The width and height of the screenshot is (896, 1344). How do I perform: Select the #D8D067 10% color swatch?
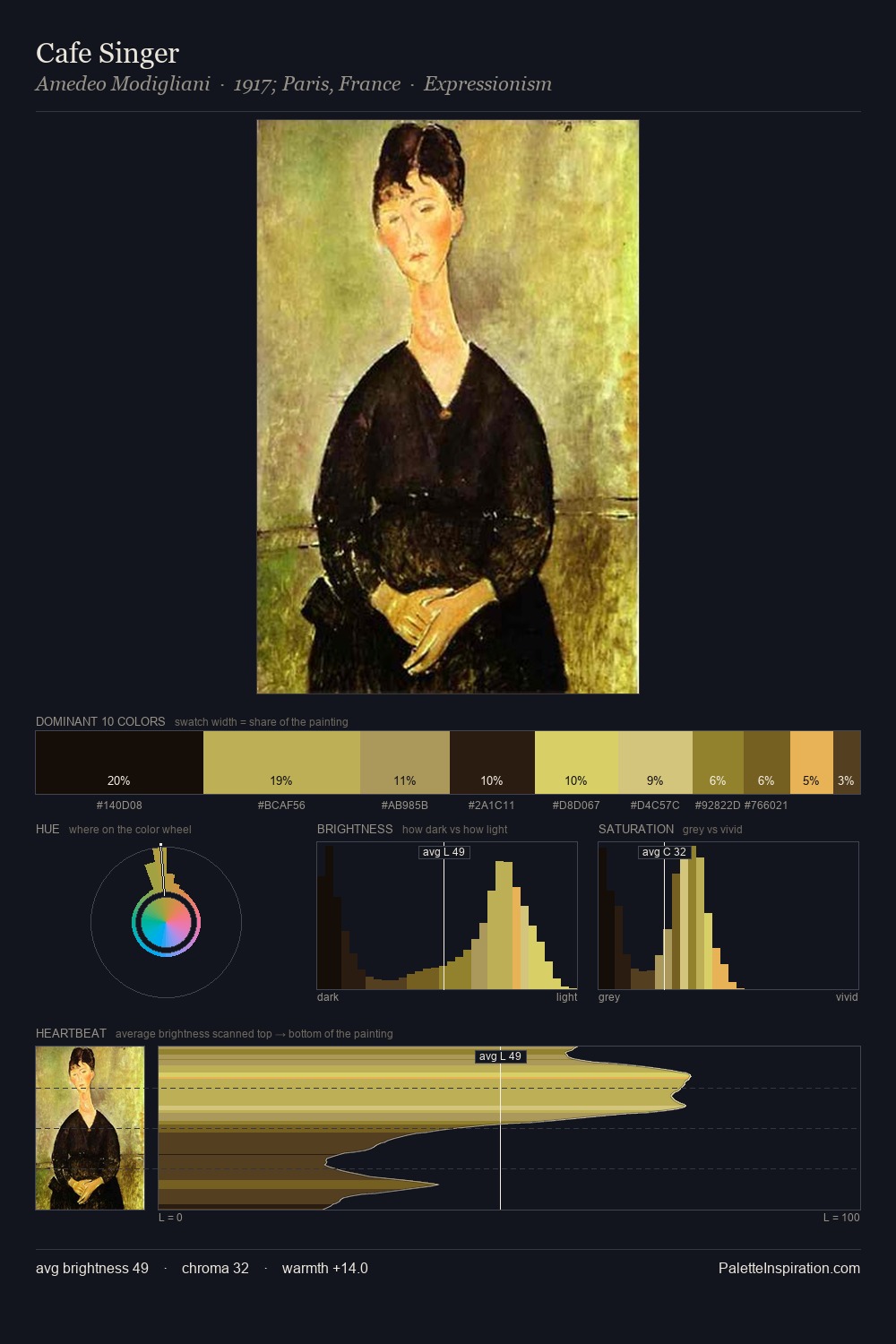(576, 762)
